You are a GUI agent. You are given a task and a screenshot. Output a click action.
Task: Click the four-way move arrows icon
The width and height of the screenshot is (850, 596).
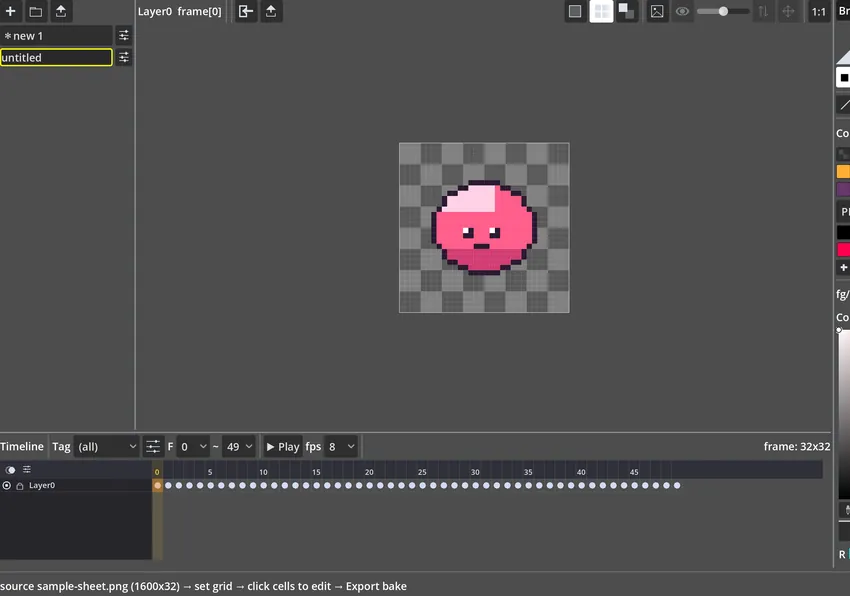tap(788, 11)
